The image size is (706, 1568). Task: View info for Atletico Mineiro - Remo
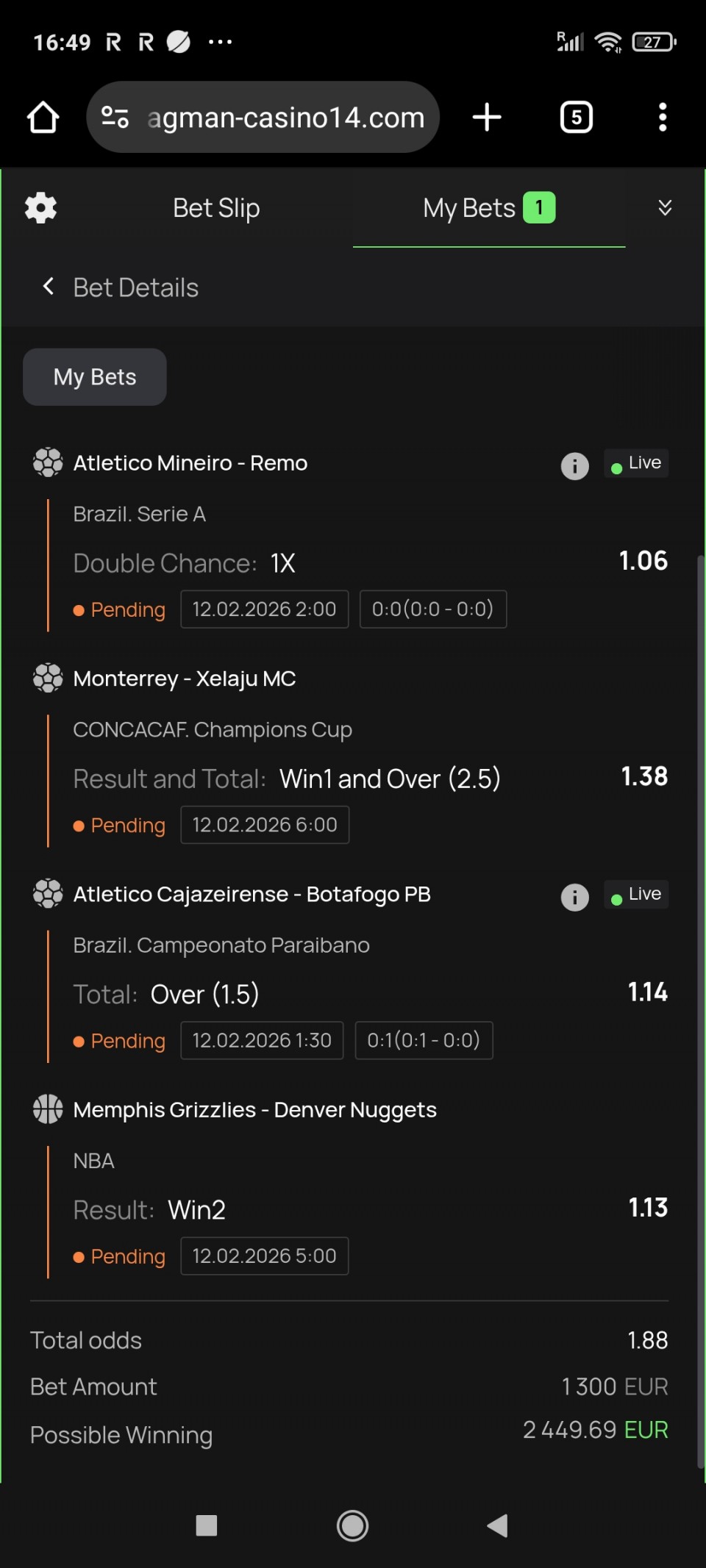574,466
